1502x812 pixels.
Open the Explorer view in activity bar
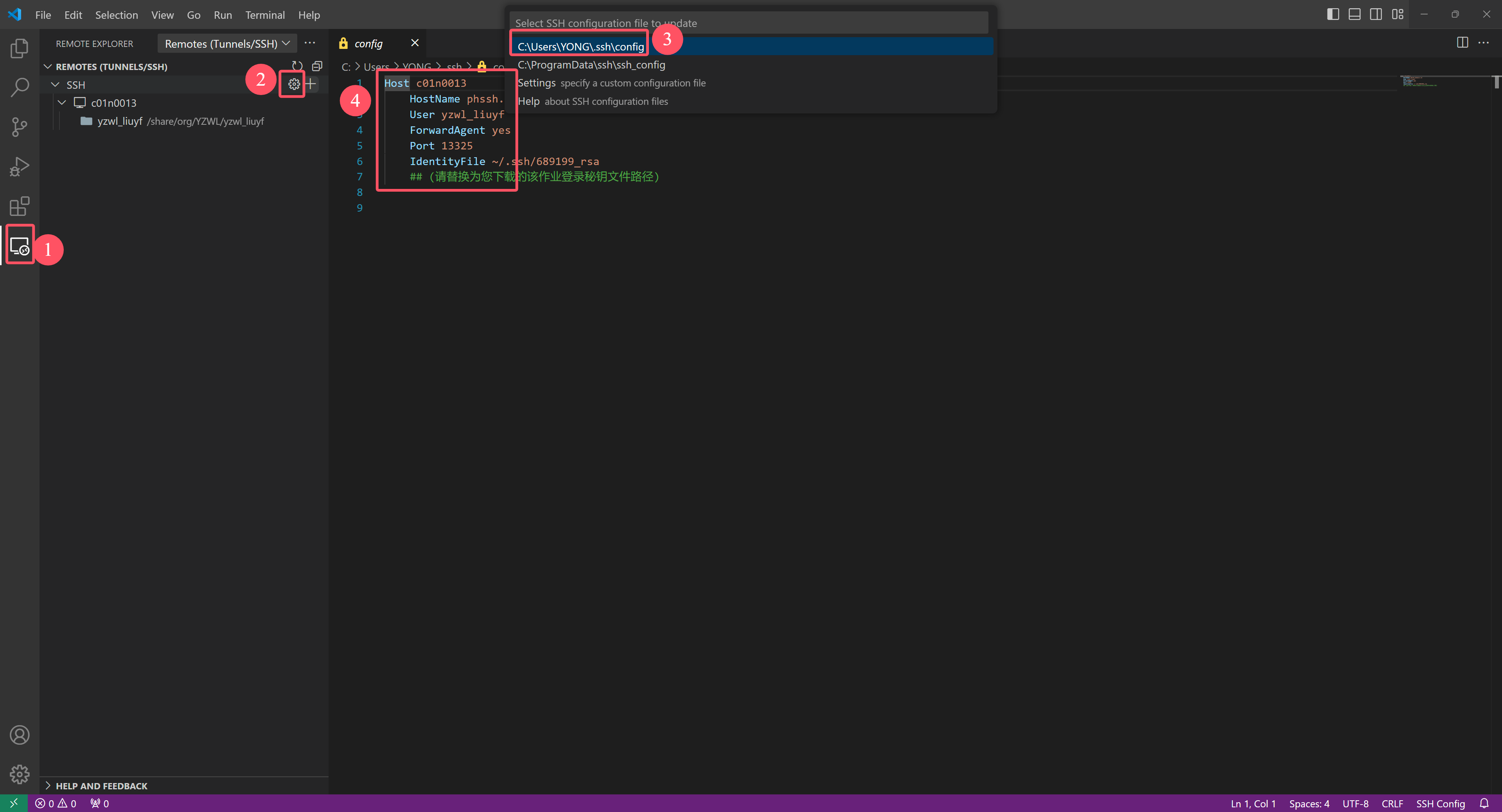tap(19, 49)
